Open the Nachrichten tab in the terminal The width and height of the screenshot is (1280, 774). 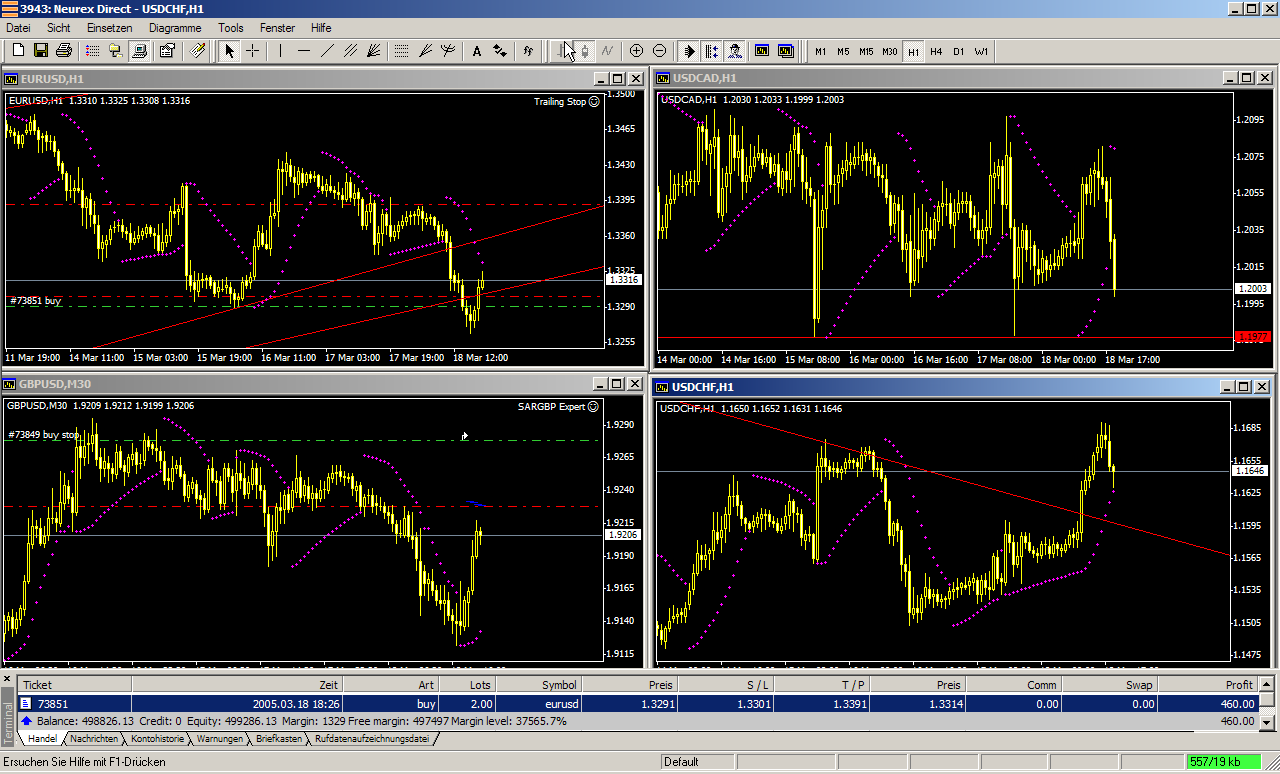coord(93,739)
